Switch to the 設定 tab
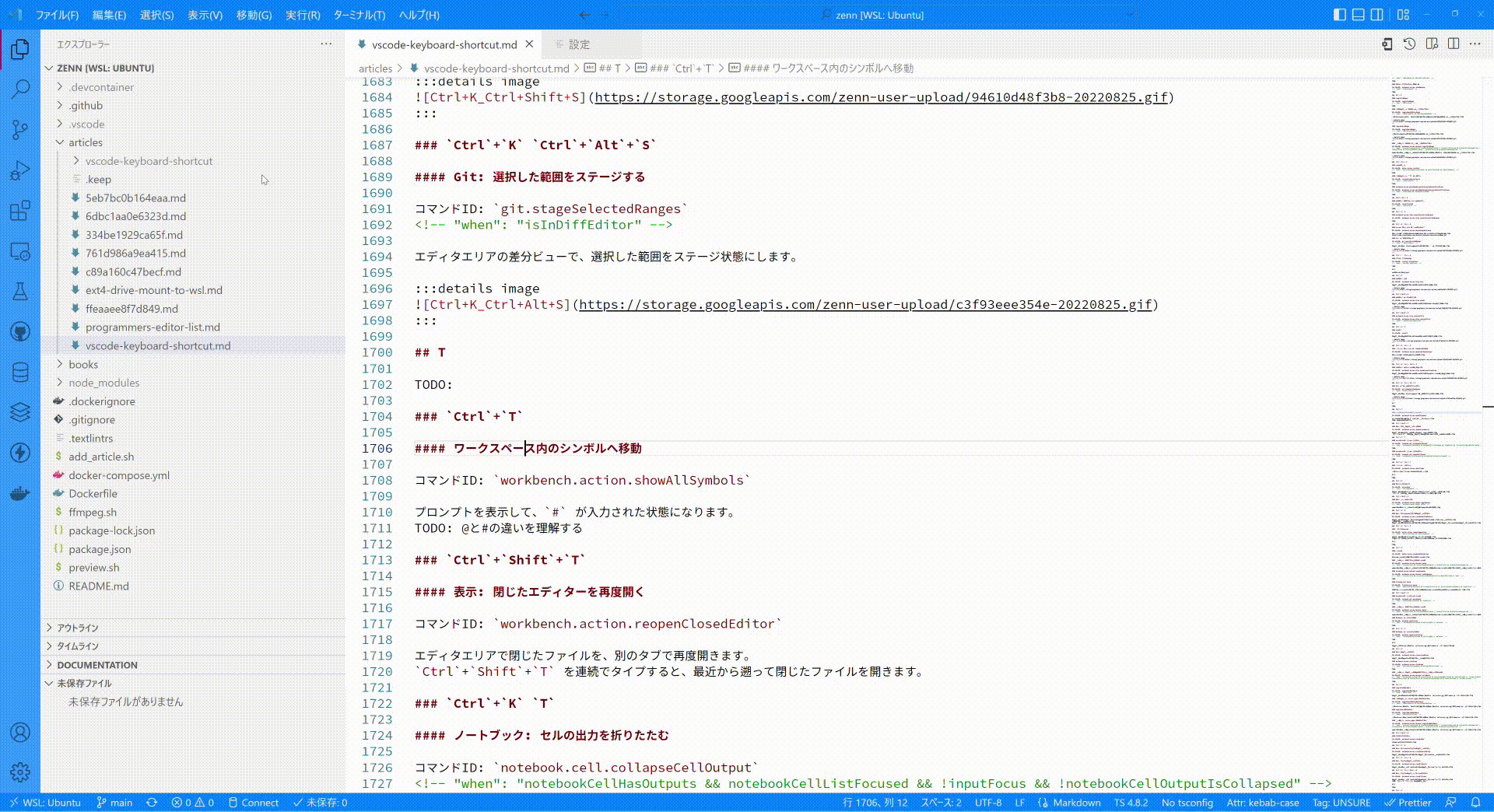The image size is (1494, 812). click(x=579, y=44)
